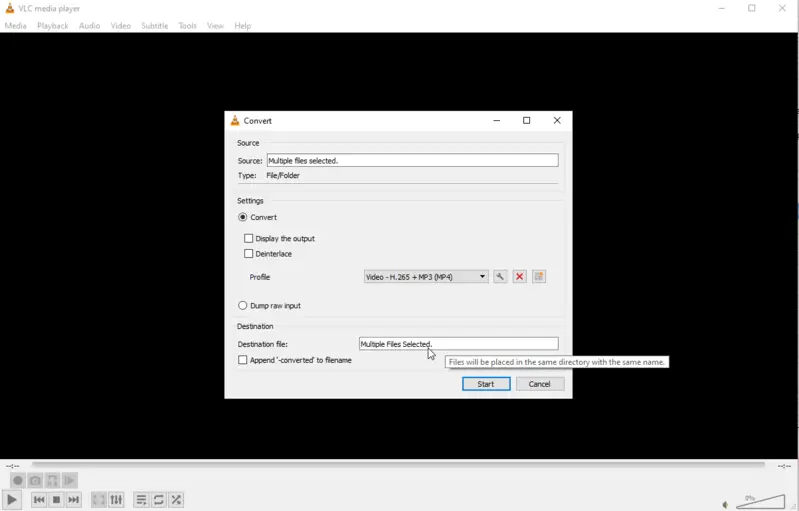Click the Play button in VLC
This screenshot has height=511, width=799.
(12, 500)
